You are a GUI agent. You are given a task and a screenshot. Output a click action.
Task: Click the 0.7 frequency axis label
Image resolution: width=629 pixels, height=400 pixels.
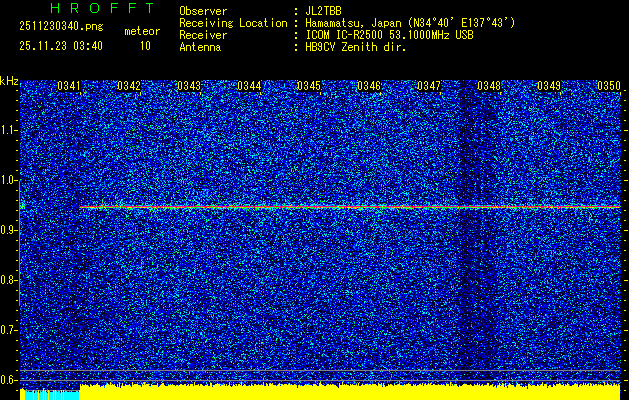[x=9, y=329]
